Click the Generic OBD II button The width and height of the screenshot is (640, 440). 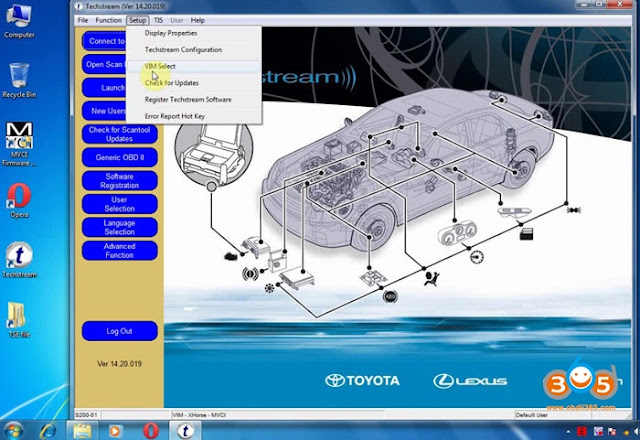pyautogui.click(x=120, y=158)
